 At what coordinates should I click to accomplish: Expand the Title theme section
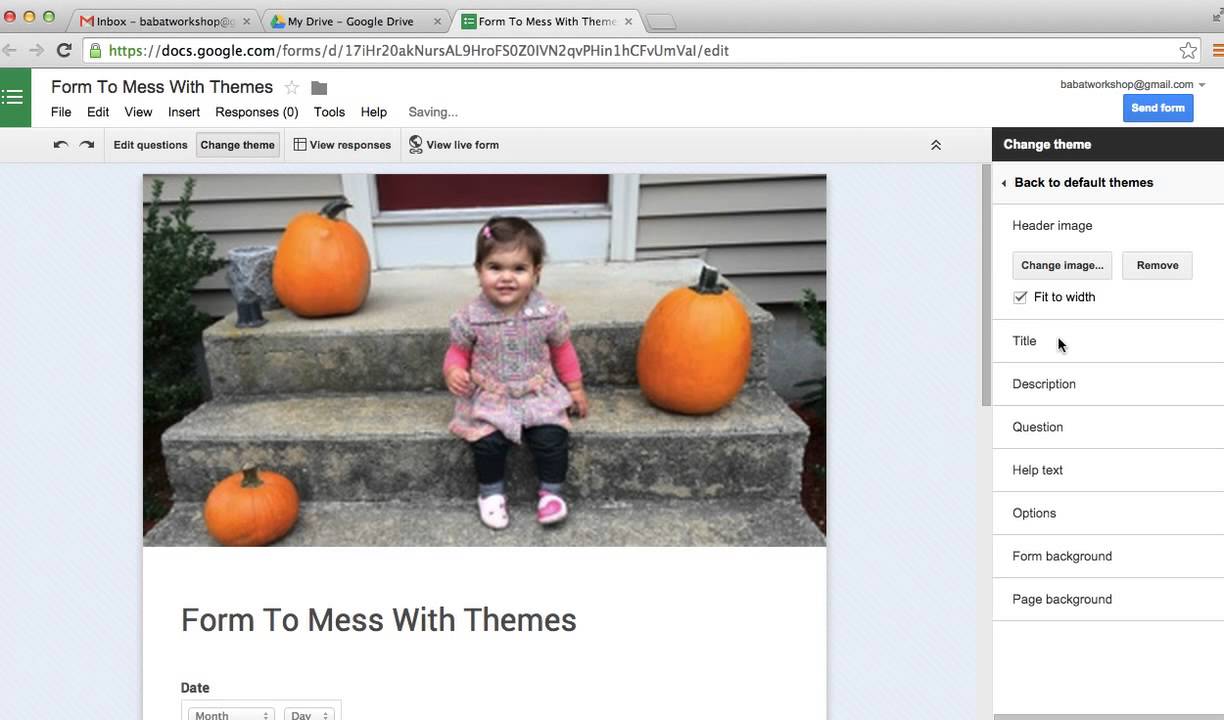click(x=1108, y=341)
